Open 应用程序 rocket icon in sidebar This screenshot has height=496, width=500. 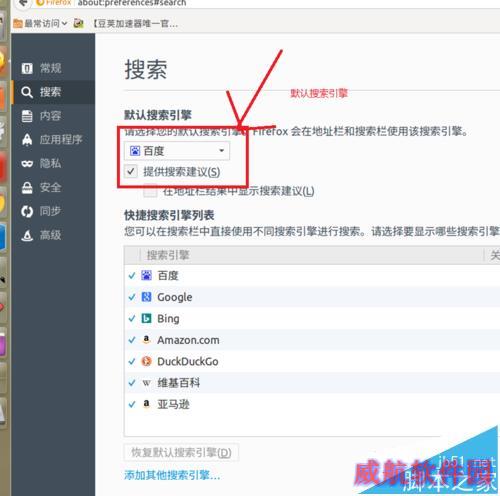(27, 140)
